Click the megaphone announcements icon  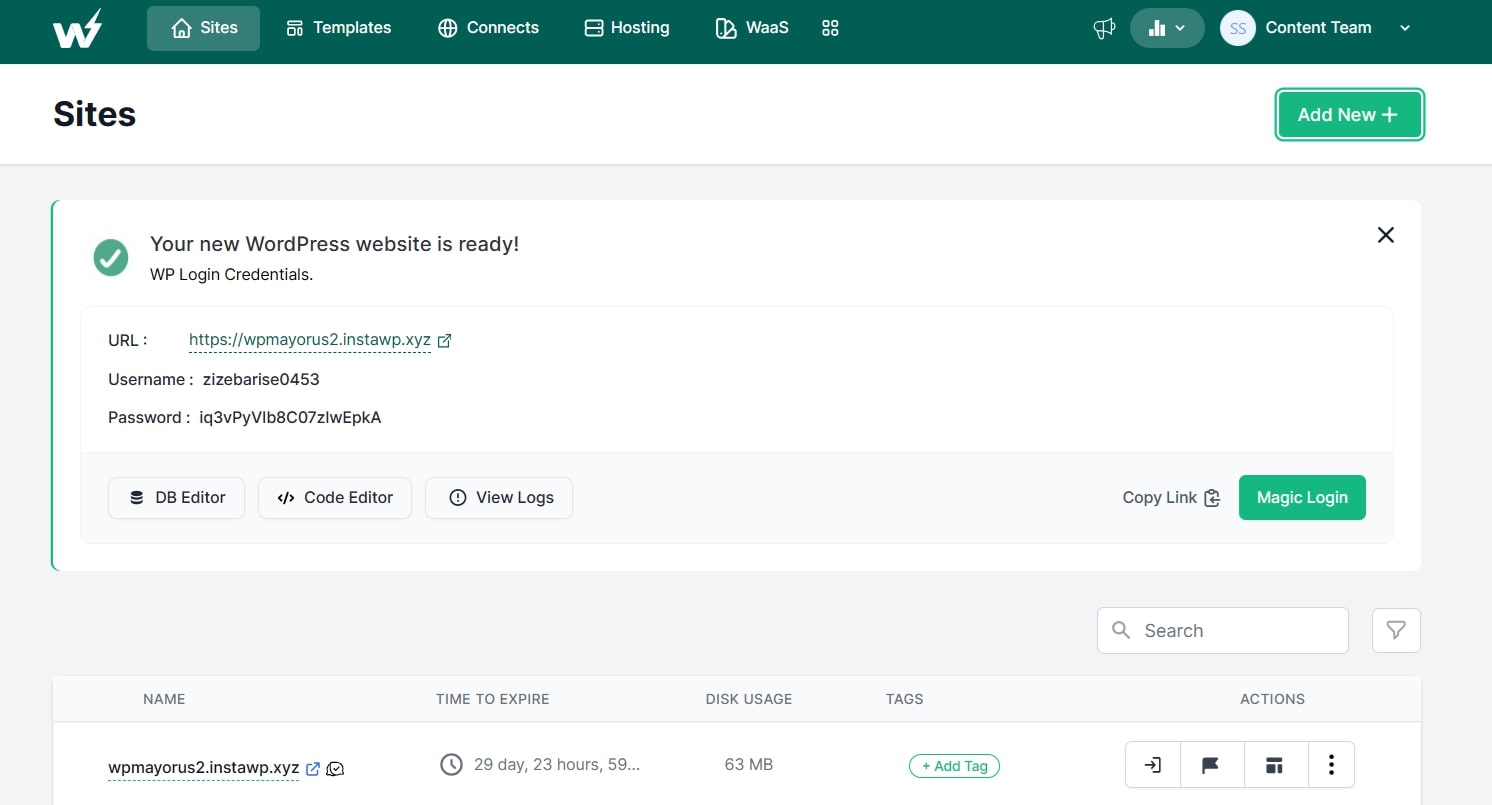[x=1104, y=28]
